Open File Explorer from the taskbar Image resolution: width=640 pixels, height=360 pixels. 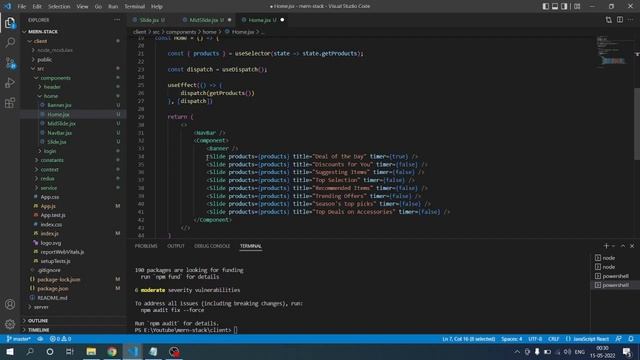coord(91,351)
